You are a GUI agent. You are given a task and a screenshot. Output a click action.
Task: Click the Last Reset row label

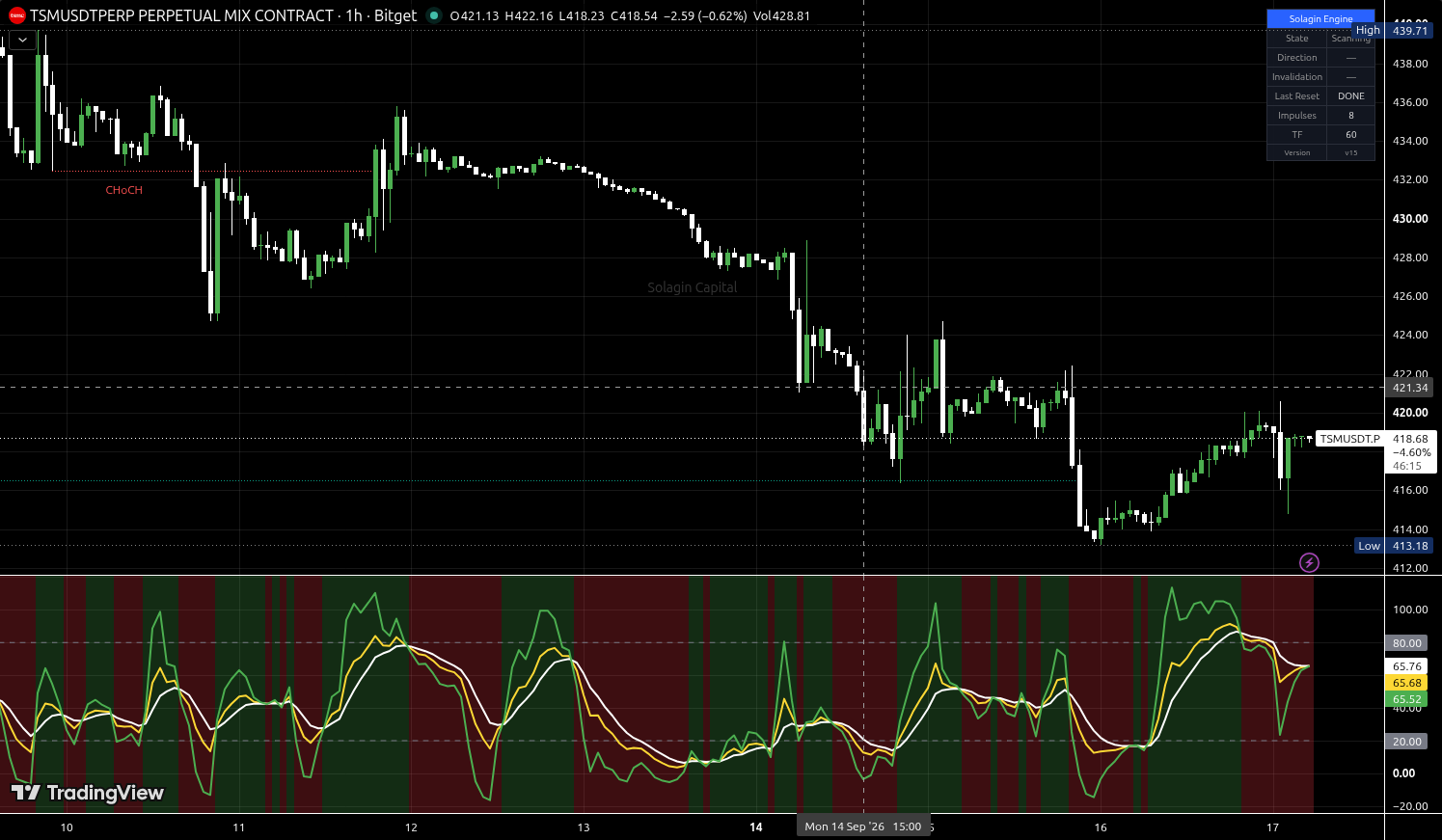pyautogui.click(x=1296, y=96)
